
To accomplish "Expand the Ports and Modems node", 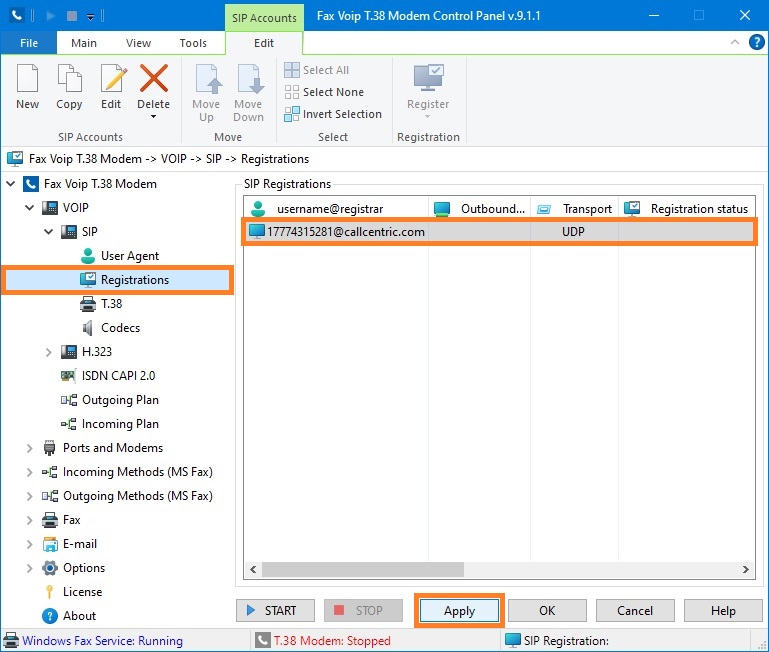I will (29, 448).
